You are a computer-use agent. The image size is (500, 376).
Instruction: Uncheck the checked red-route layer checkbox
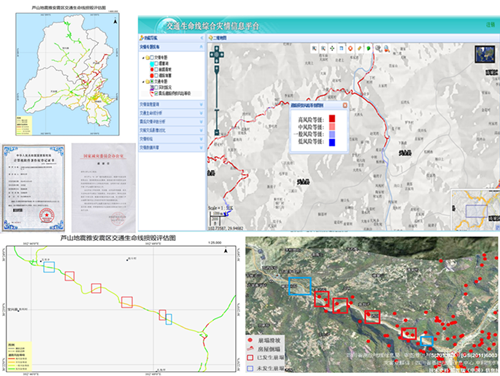tap(156, 93)
